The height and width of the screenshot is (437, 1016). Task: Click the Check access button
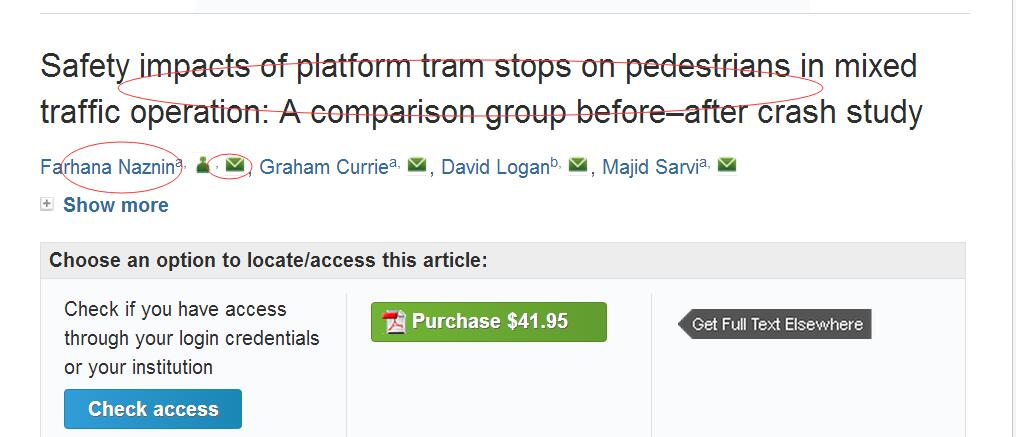[153, 409]
